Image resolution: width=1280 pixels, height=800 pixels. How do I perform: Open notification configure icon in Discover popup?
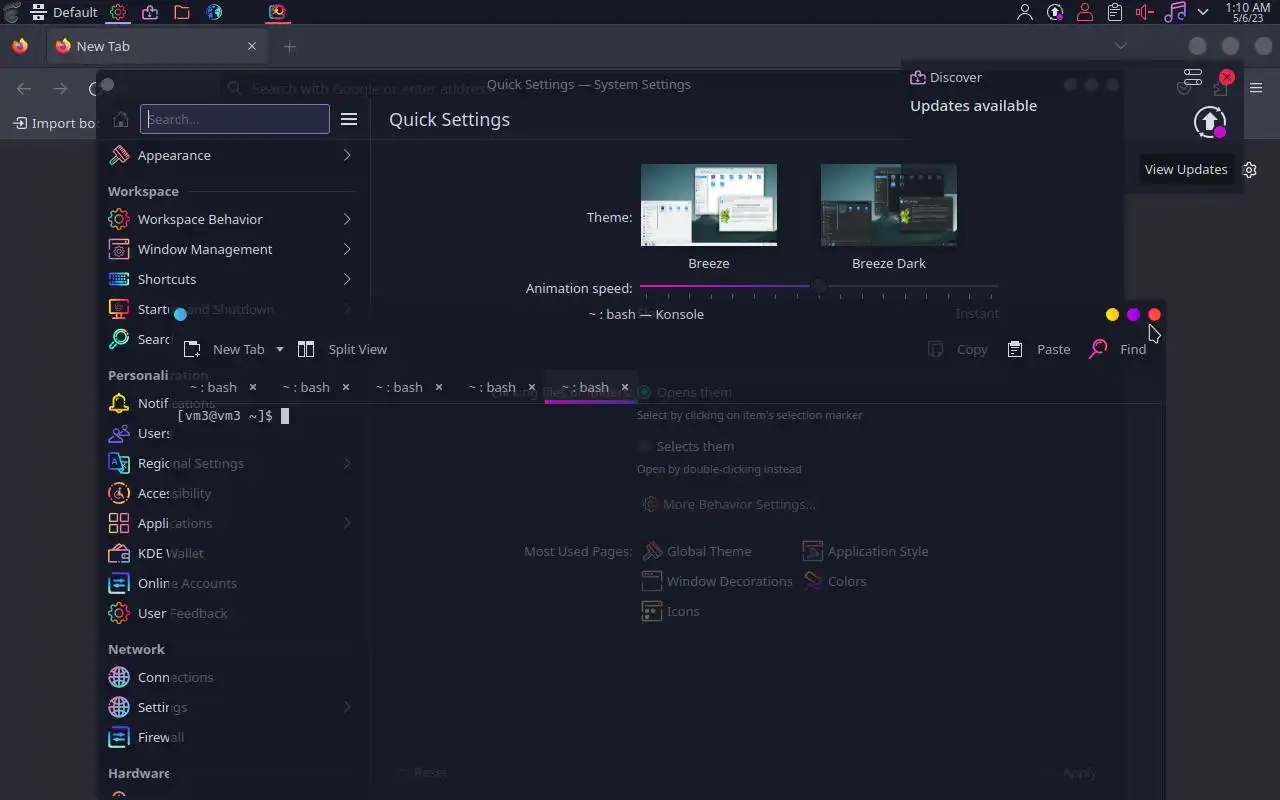point(1192,77)
